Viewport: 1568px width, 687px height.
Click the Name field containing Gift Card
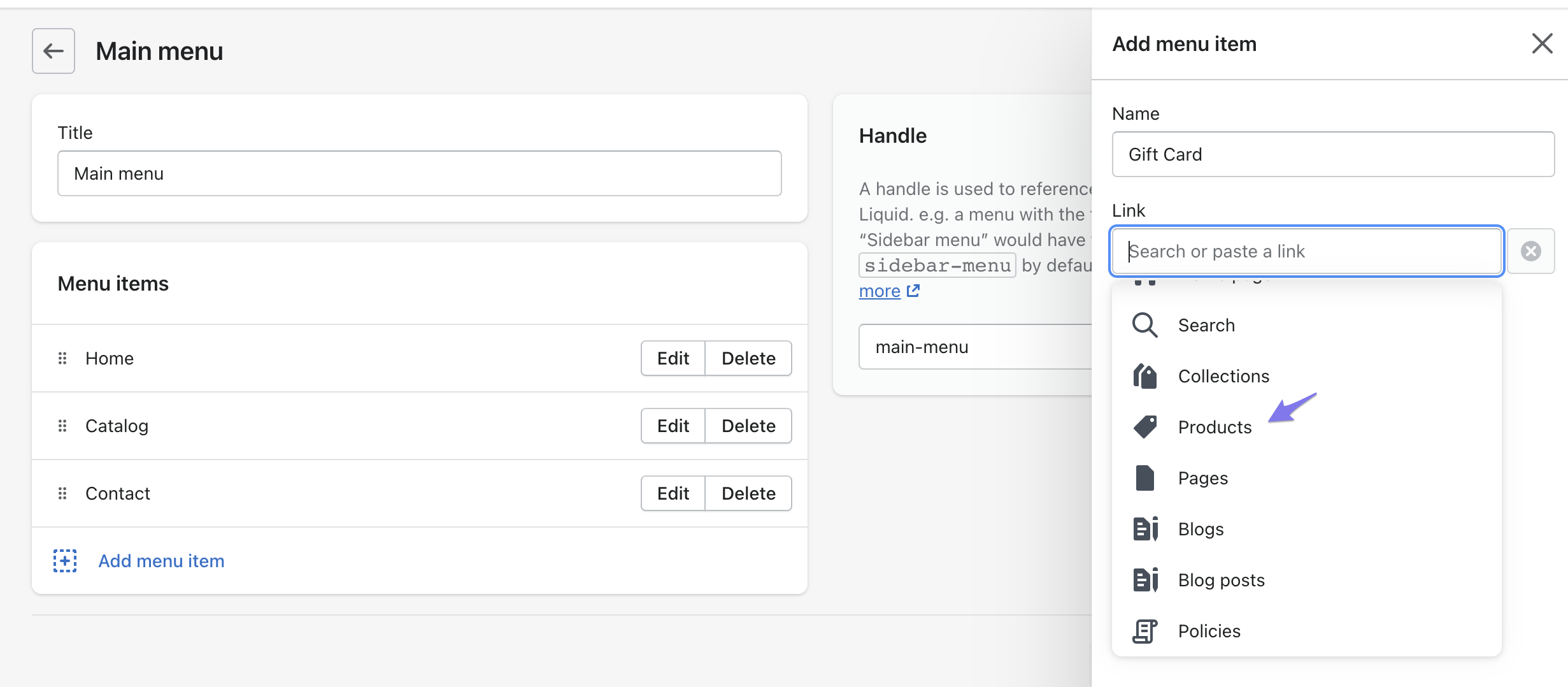(1332, 154)
